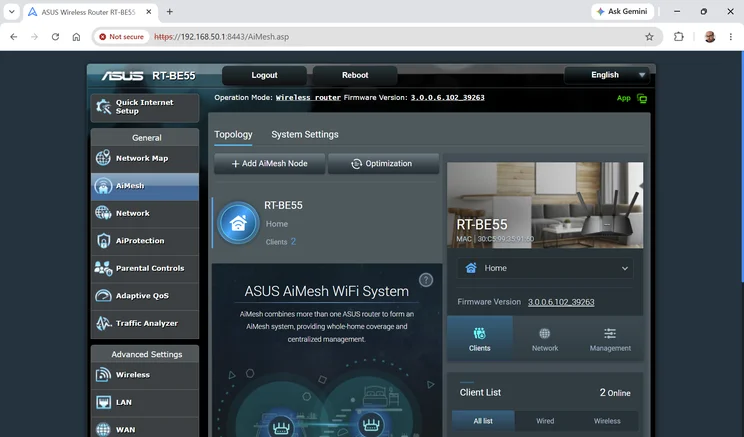This screenshot has width=744, height=437.
Task: Open the tab search dropdown arrow
Action: [11, 11]
